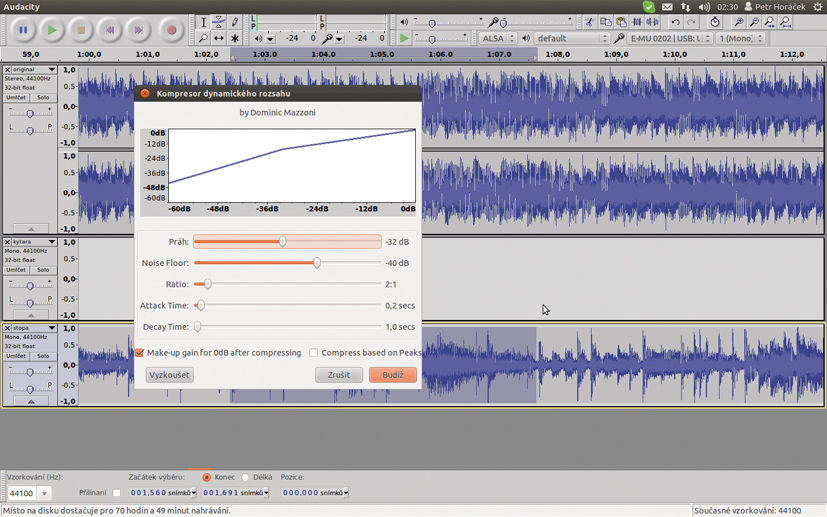Select the Multi-tool asterisk
Screen dimensions: 827x517
point(235,38)
